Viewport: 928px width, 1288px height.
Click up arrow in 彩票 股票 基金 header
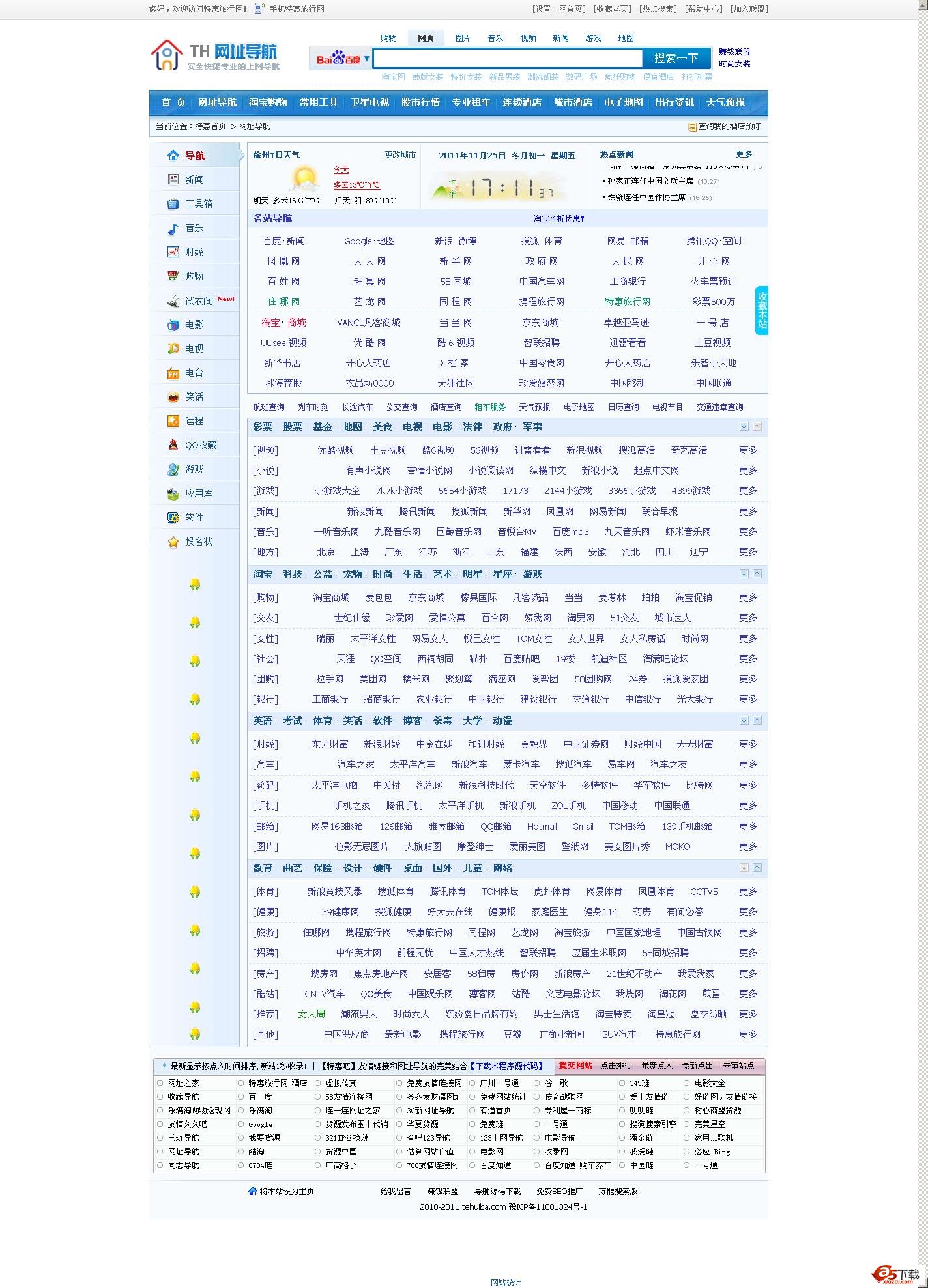pos(757,426)
